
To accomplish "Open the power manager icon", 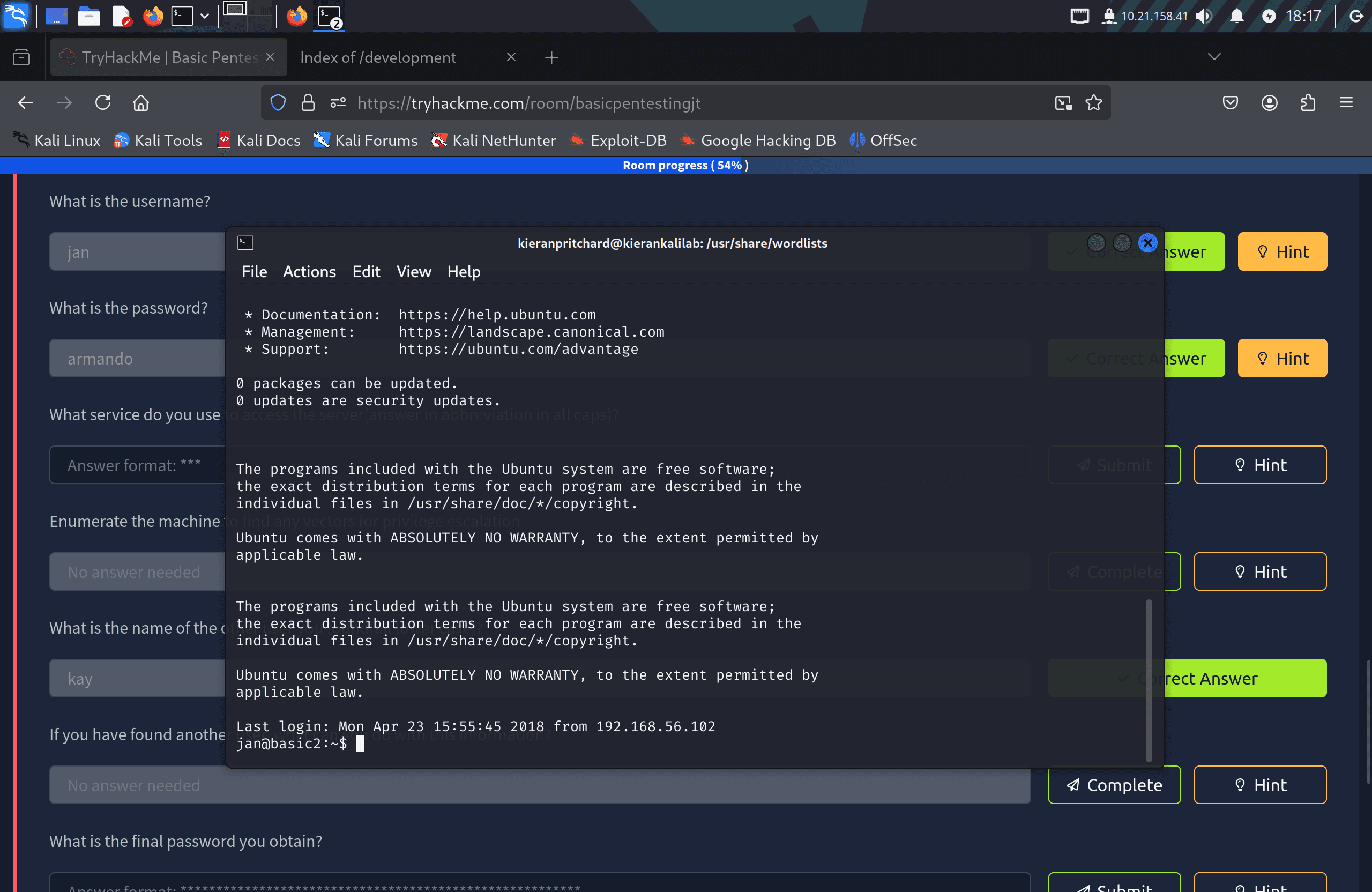I will [x=1269, y=16].
